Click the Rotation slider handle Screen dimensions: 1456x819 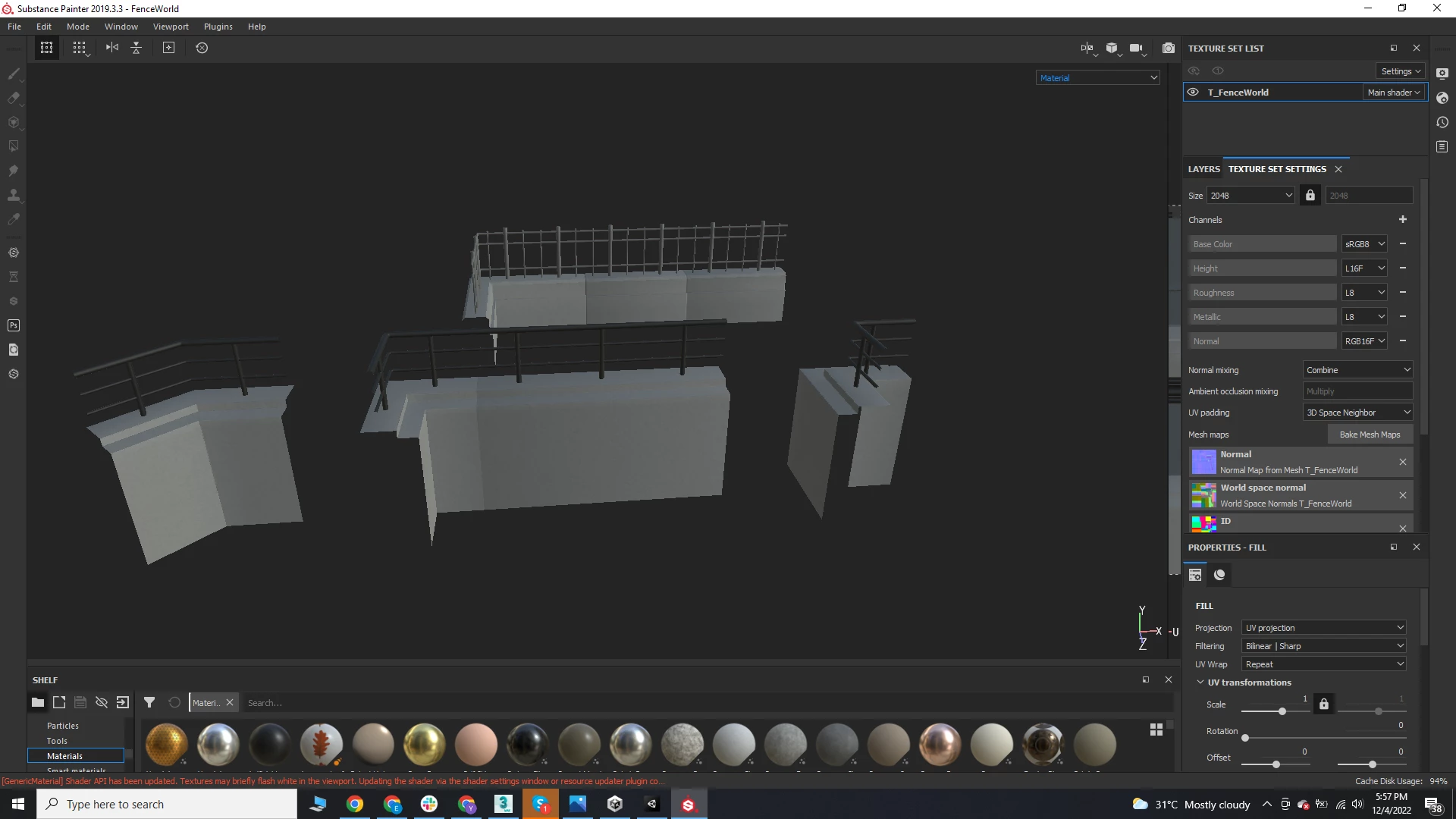pyautogui.click(x=1245, y=738)
